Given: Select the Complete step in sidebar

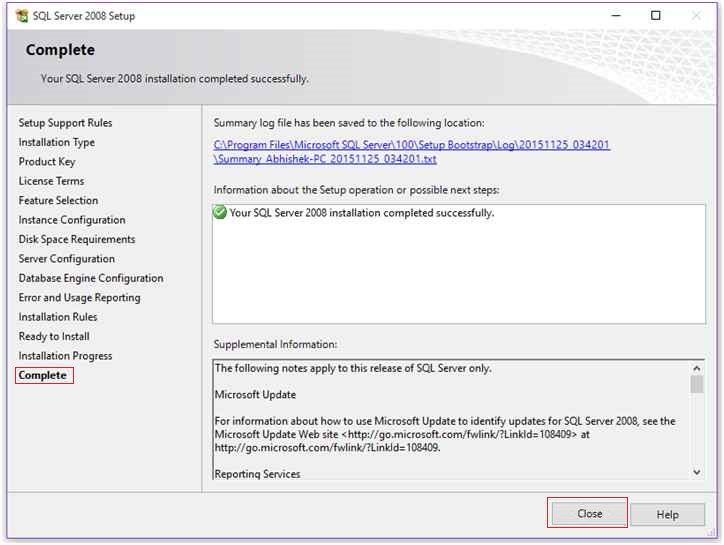Looking at the screenshot, I should point(43,376).
